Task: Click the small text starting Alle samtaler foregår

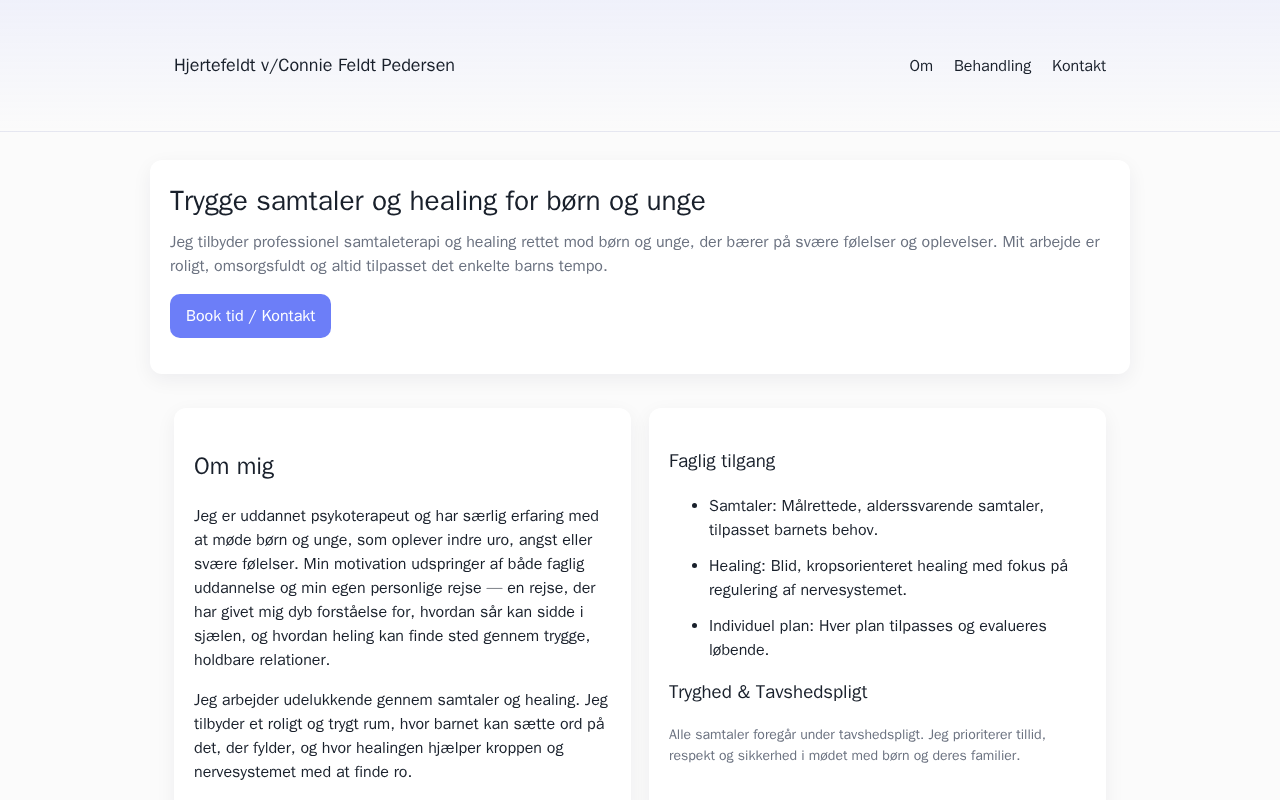Action: point(857,745)
